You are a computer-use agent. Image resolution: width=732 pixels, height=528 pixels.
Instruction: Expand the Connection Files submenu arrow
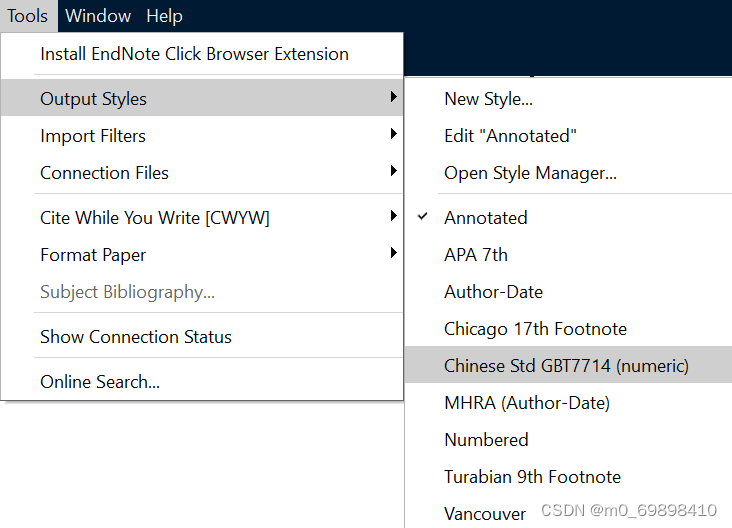click(394, 171)
